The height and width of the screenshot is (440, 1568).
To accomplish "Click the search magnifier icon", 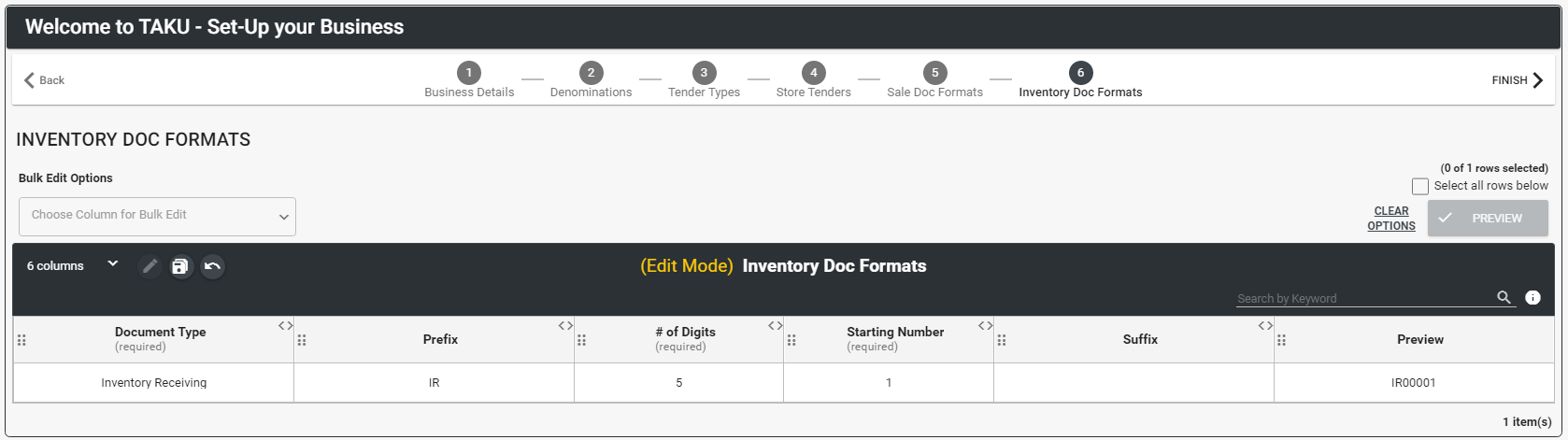I will [x=1504, y=297].
